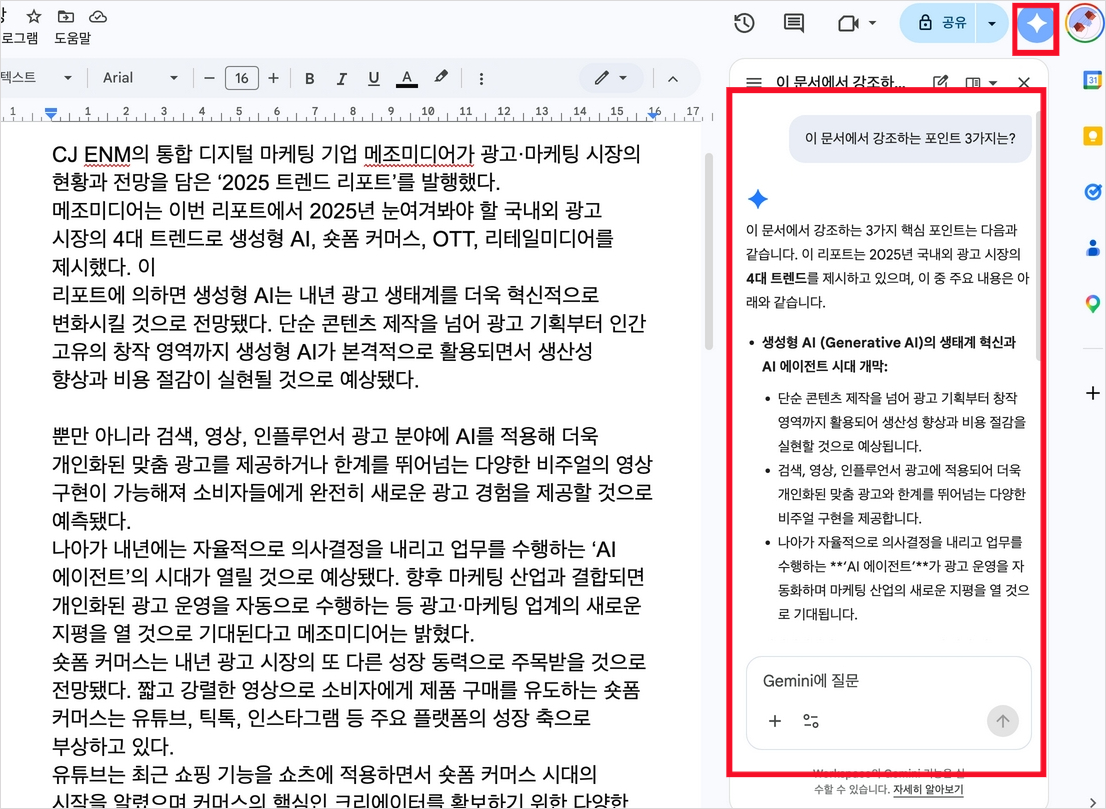The width and height of the screenshot is (1106, 809).
Task: Open version history clock icon
Action: (x=744, y=23)
